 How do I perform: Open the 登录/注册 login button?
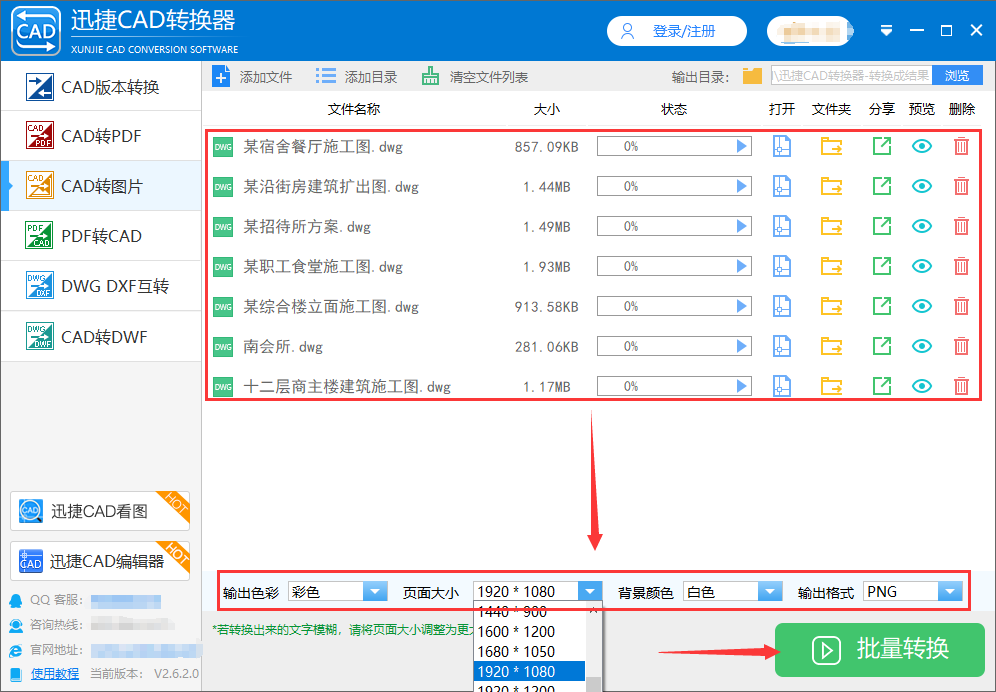point(676,31)
